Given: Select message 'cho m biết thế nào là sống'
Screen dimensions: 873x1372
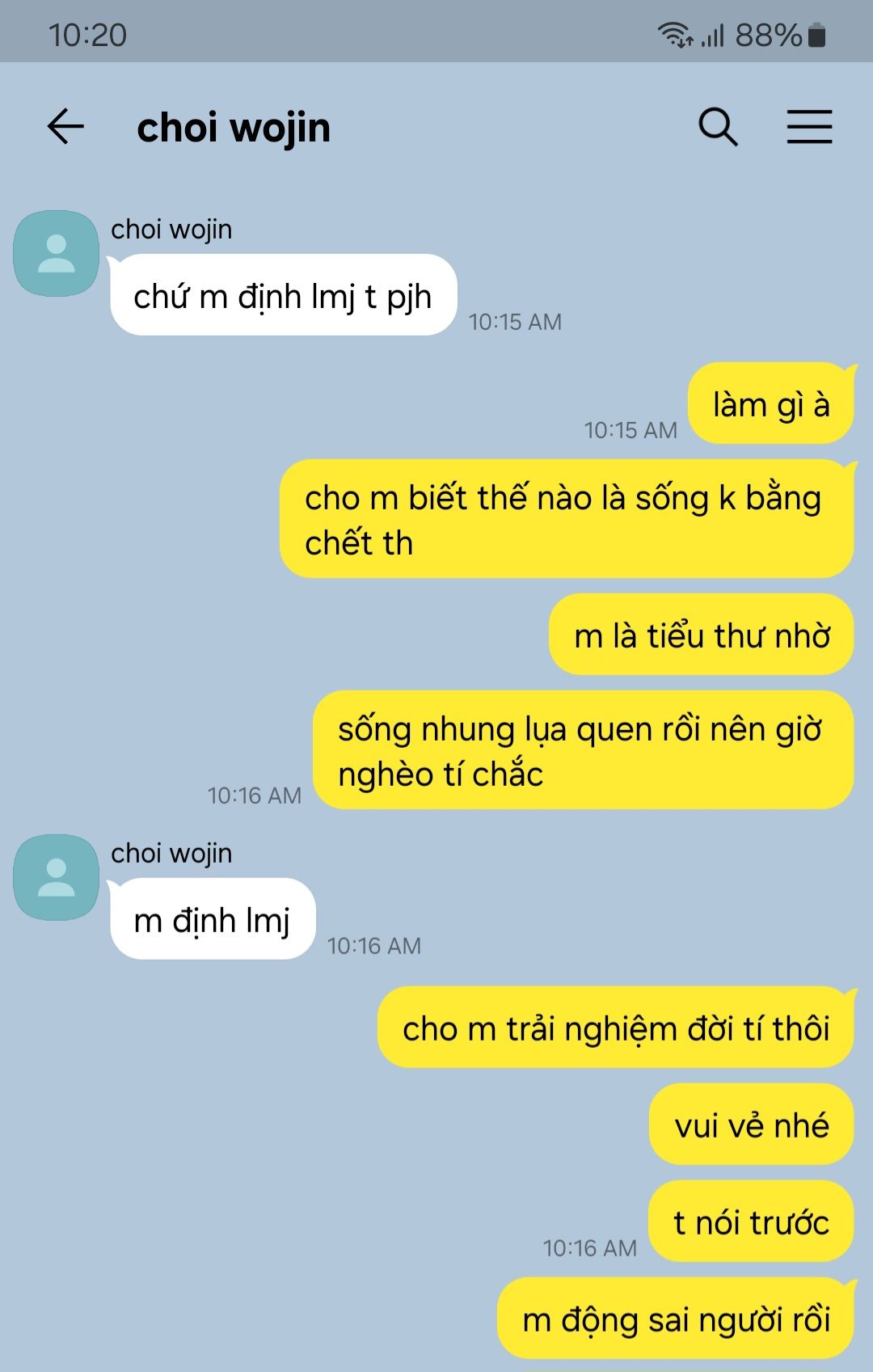Looking at the screenshot, I should click(567, 519).
